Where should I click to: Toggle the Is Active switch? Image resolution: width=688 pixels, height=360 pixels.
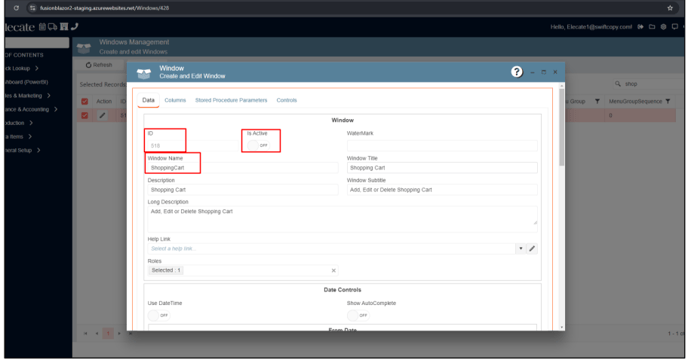(x=258, y=145)
